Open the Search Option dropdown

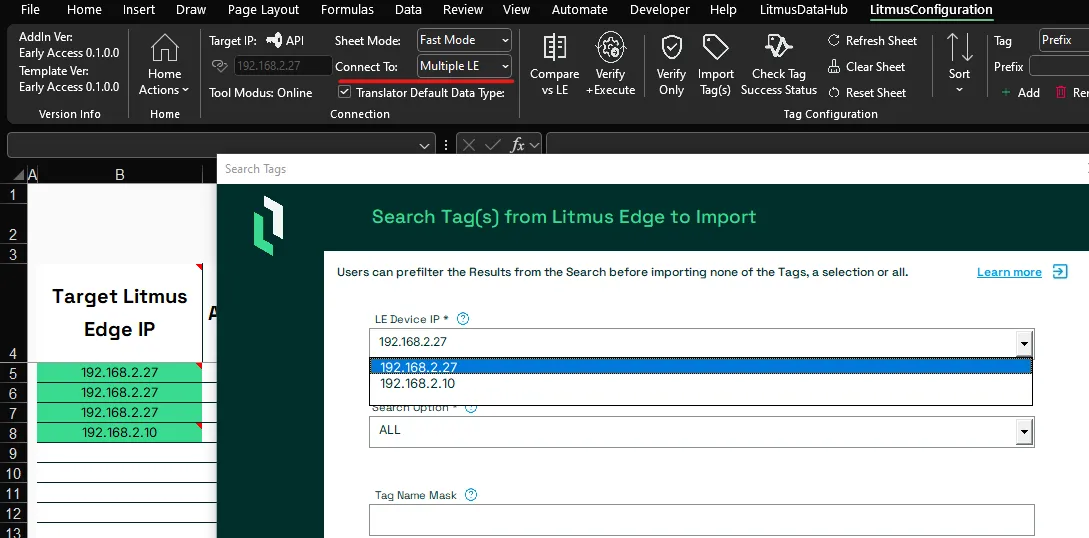1024,431
